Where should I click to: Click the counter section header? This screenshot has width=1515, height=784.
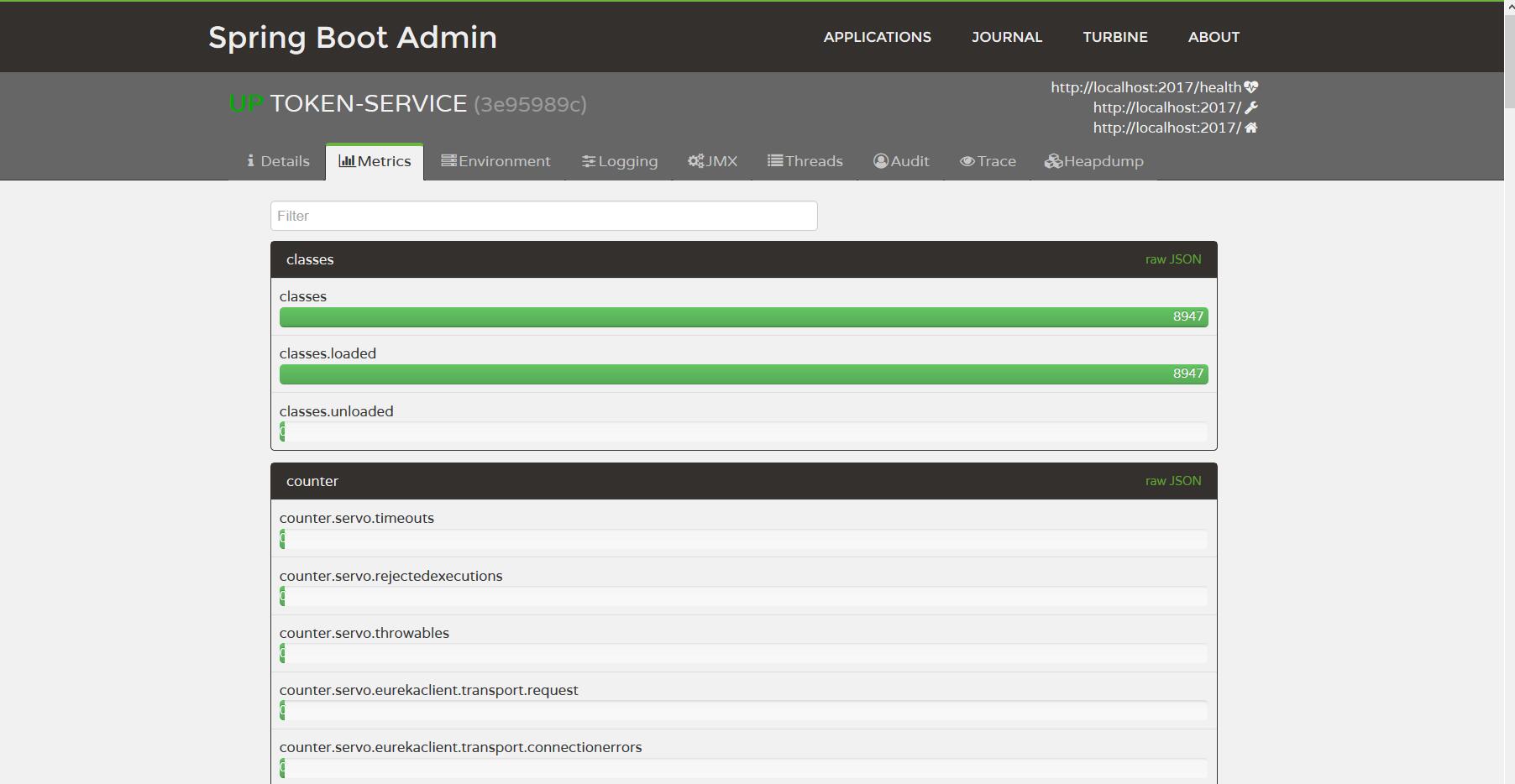pos(743,481)
